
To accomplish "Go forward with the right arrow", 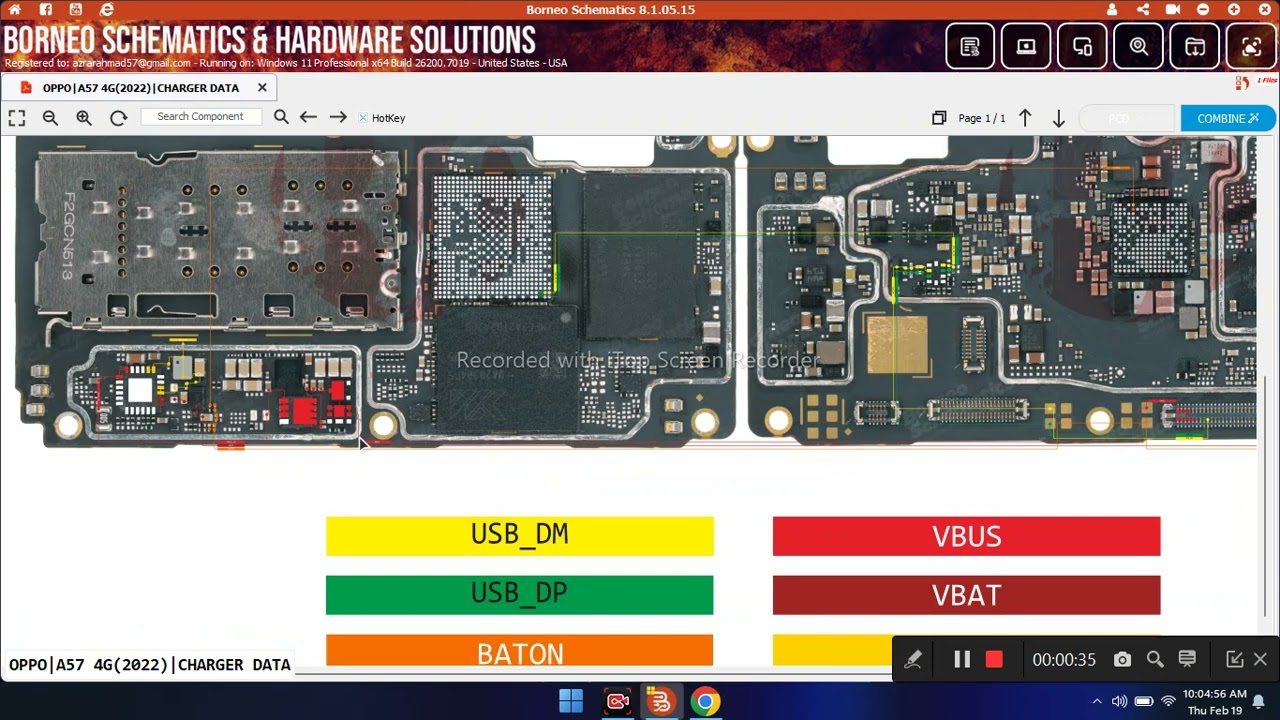I will (x=338, y=117).
